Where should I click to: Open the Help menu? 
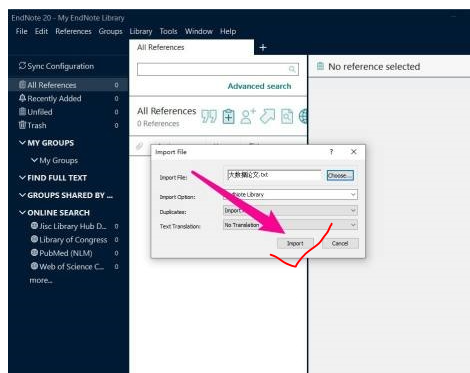coord(228,31)
